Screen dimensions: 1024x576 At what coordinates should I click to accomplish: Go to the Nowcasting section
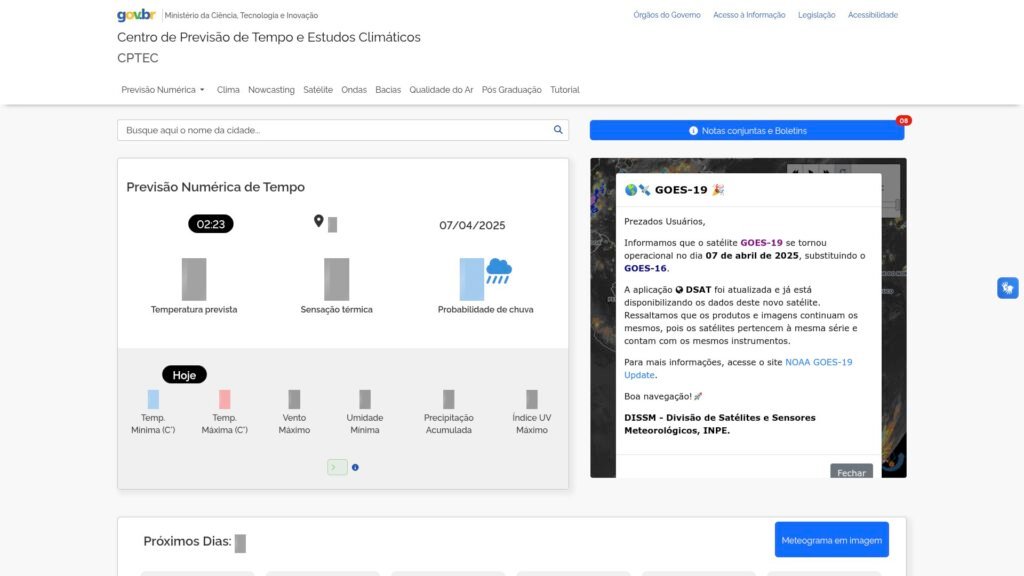click(271, 90)
